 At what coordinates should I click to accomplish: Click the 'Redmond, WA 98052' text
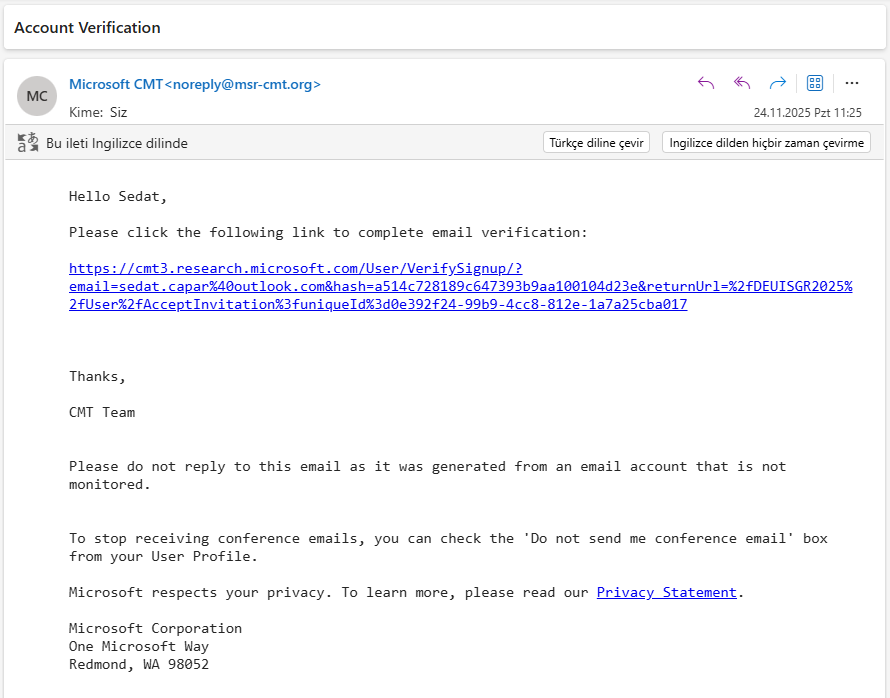tap(139, 664)
